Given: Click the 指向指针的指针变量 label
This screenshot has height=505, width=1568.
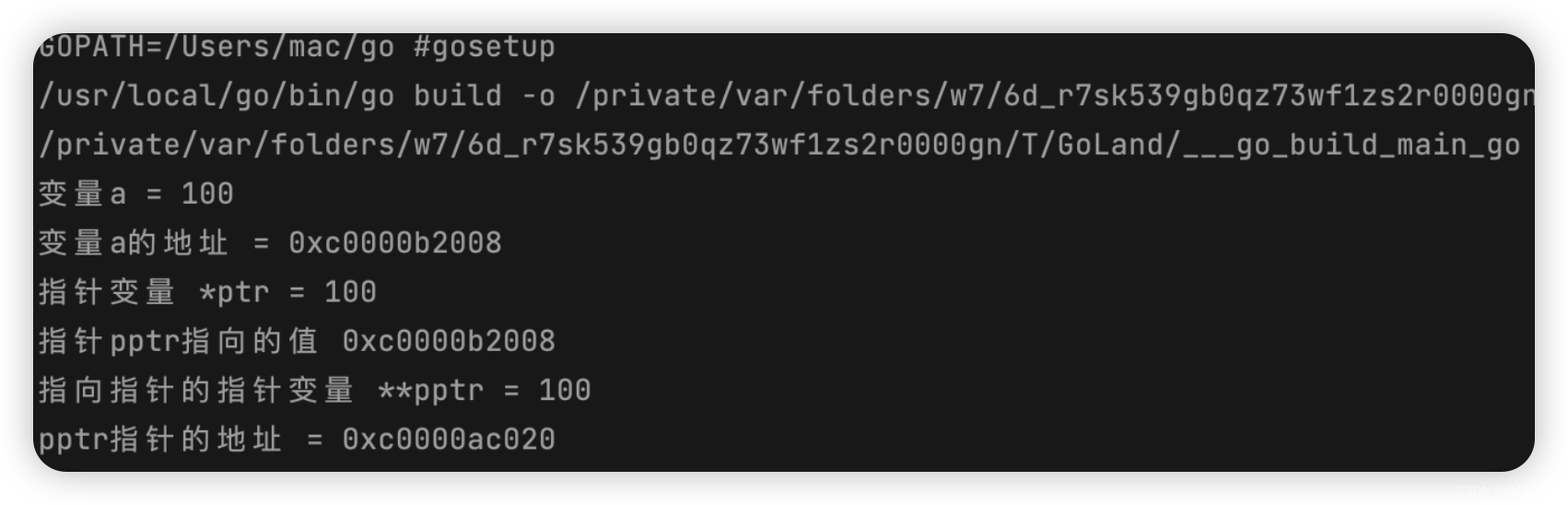Looking at the screenshot, I should pos(196,391).
